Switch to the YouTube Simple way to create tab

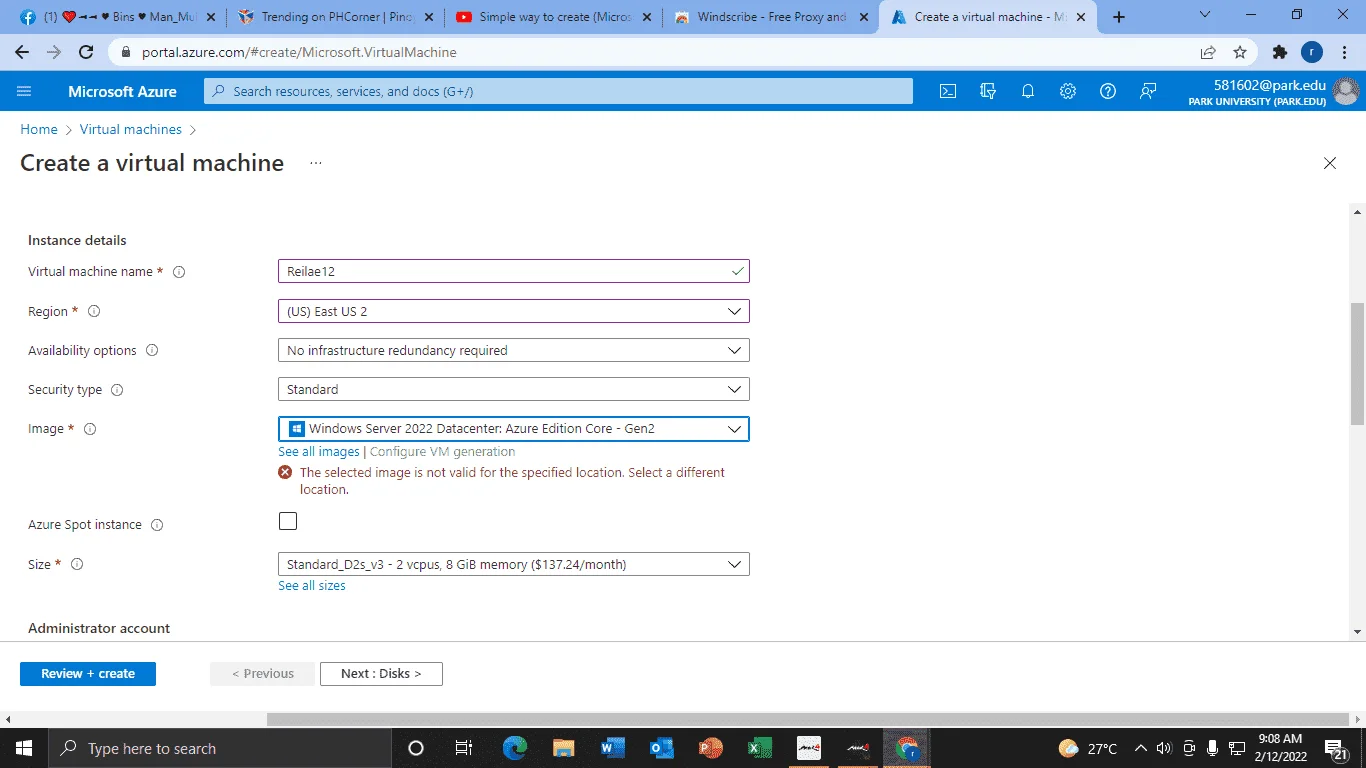(x=556, y=17)
